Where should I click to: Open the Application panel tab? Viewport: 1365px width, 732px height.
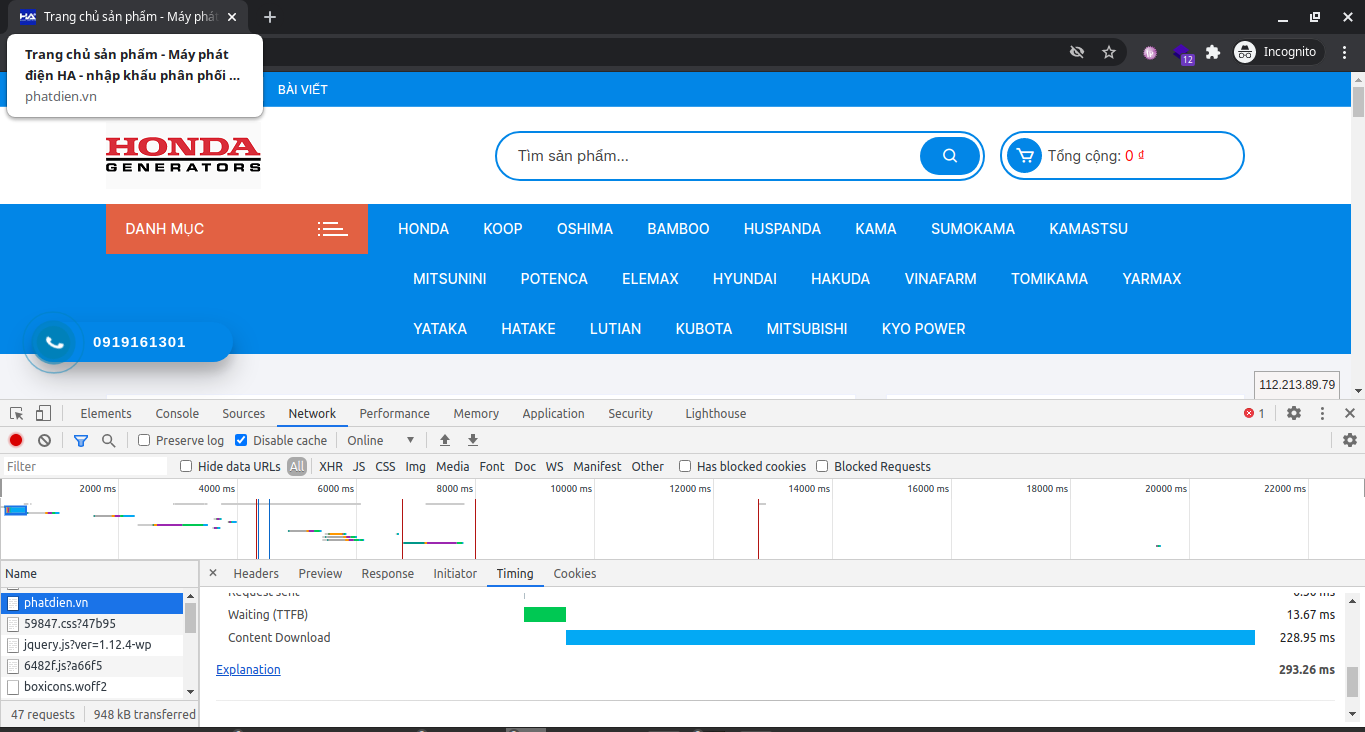(553, 413)
